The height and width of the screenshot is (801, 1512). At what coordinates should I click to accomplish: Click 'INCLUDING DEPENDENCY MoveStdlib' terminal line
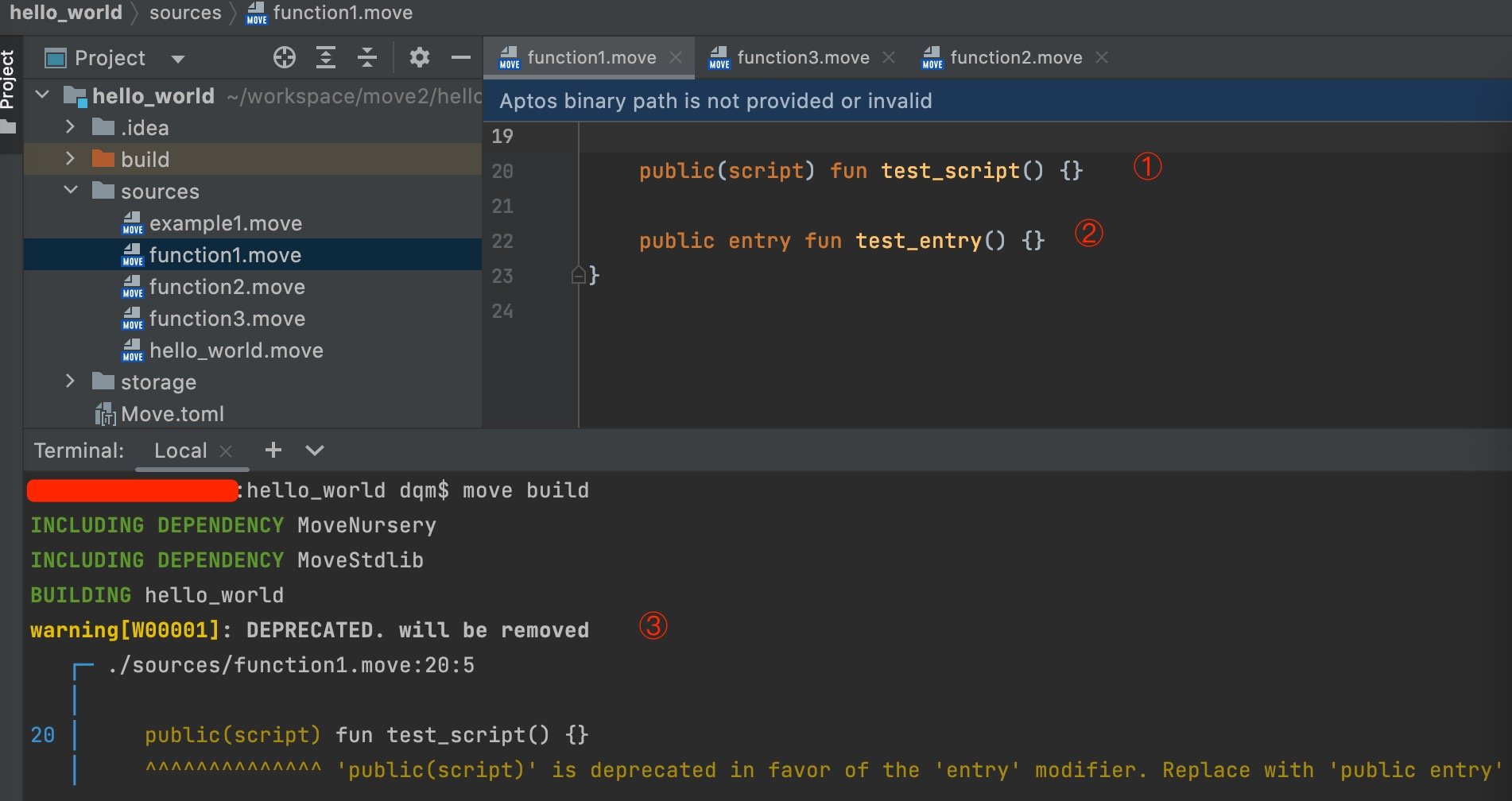[227, 560]
